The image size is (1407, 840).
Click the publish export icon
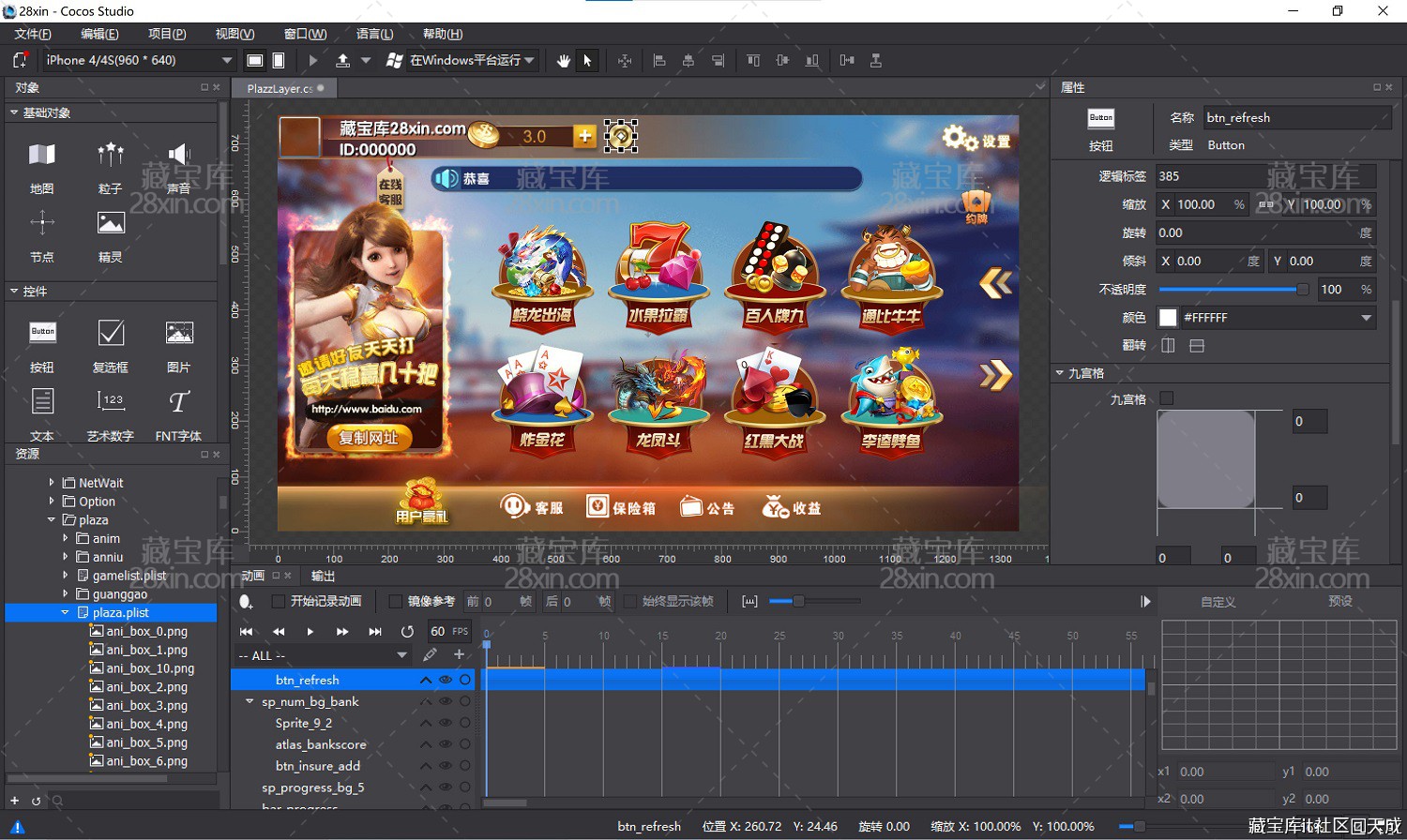342,60
